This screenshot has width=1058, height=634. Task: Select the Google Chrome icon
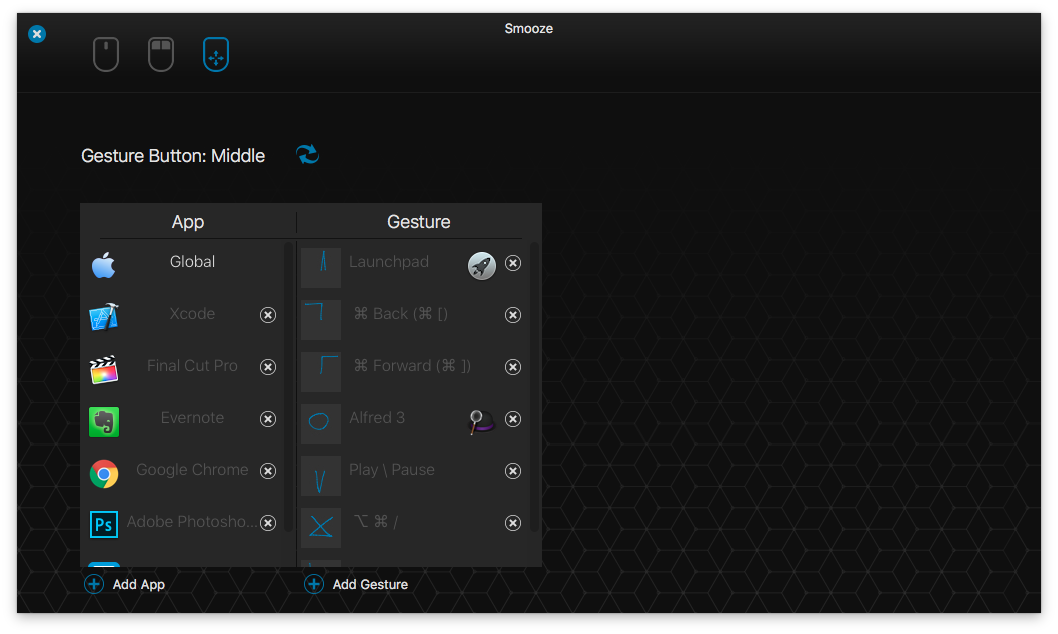pos(104,474)
